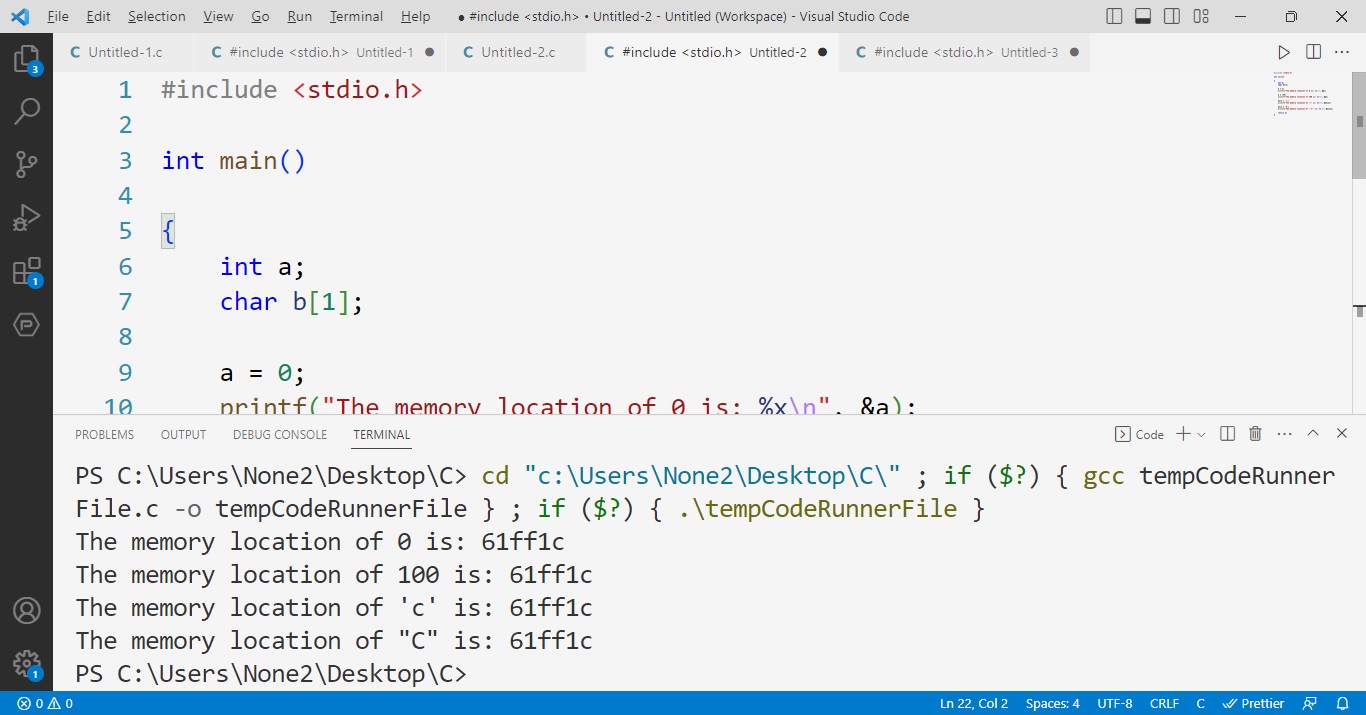Viewport: 1366px width, 715px height.
Task: Open the editor More Actions ellipsis
Action: tap(1342, 52)
